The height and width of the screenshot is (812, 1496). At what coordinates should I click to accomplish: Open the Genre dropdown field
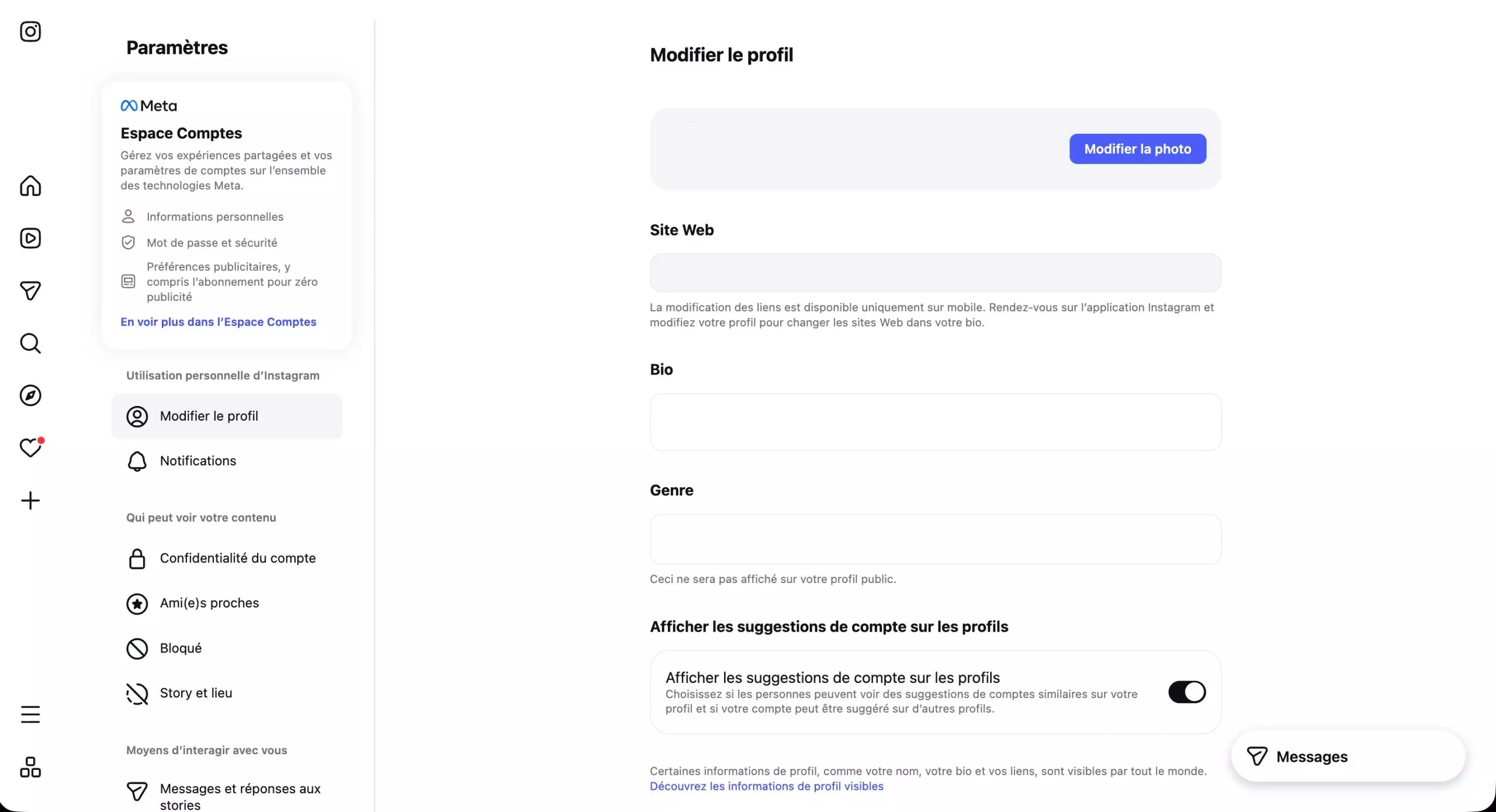935,539
